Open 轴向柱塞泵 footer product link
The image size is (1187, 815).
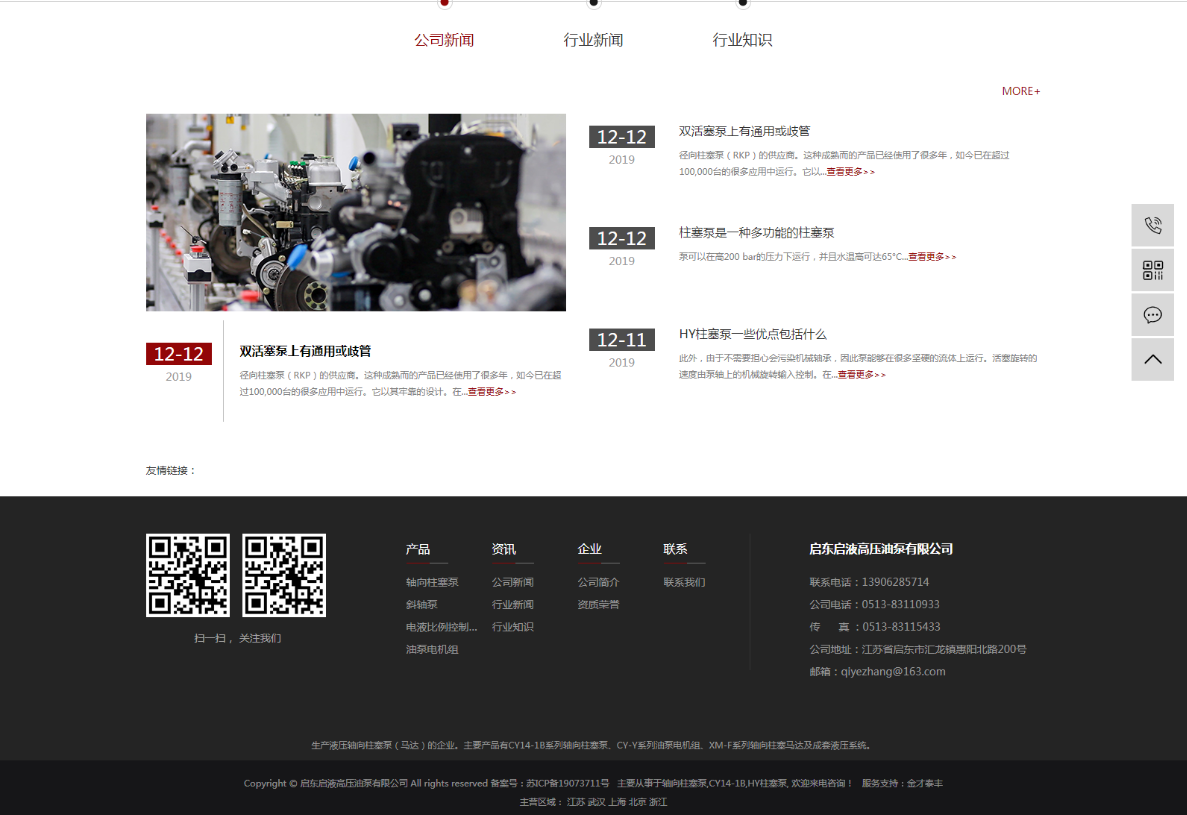(432, 582)
